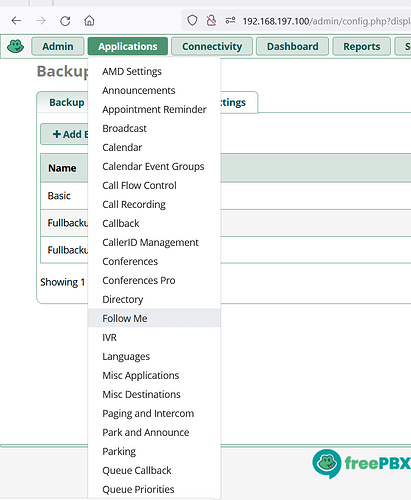Open the Reports menu
Image resolution: width=411 pixels, height=500 pixels.
point(362,46)
